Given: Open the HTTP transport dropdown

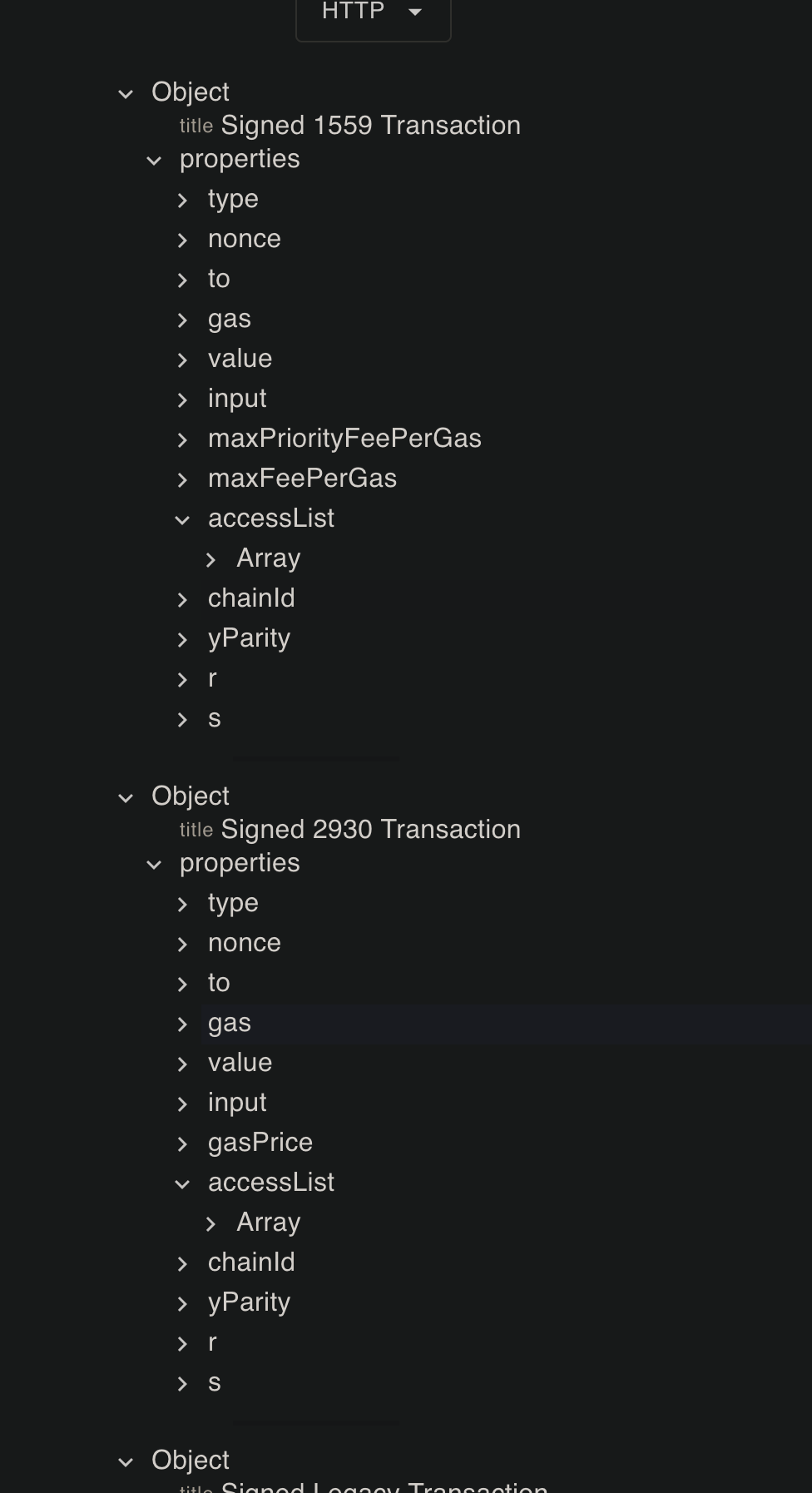Looking at the screenshot, I should coord(373,12).
